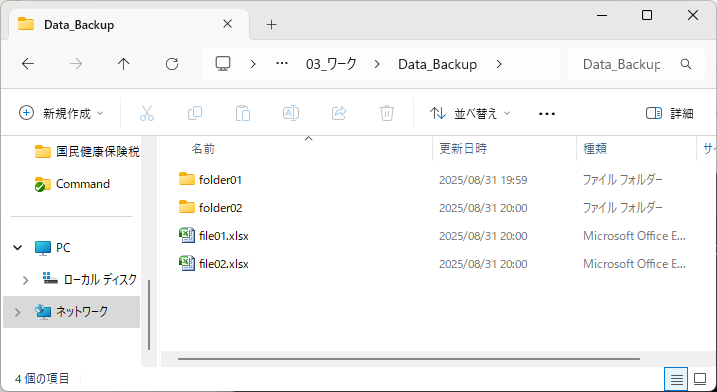This screenshot has width=717, height=392.
Task: Open the 新規作成 dropdown
Action: (61, 113)
